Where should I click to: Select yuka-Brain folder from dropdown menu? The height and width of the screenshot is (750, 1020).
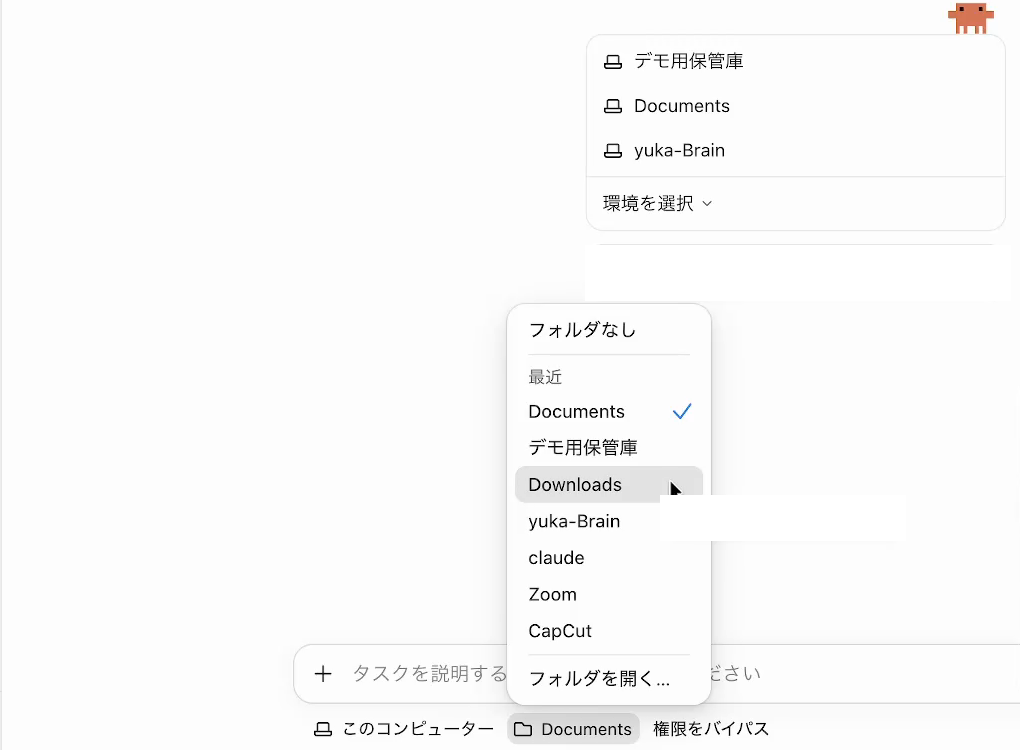(x=609, y=521)
